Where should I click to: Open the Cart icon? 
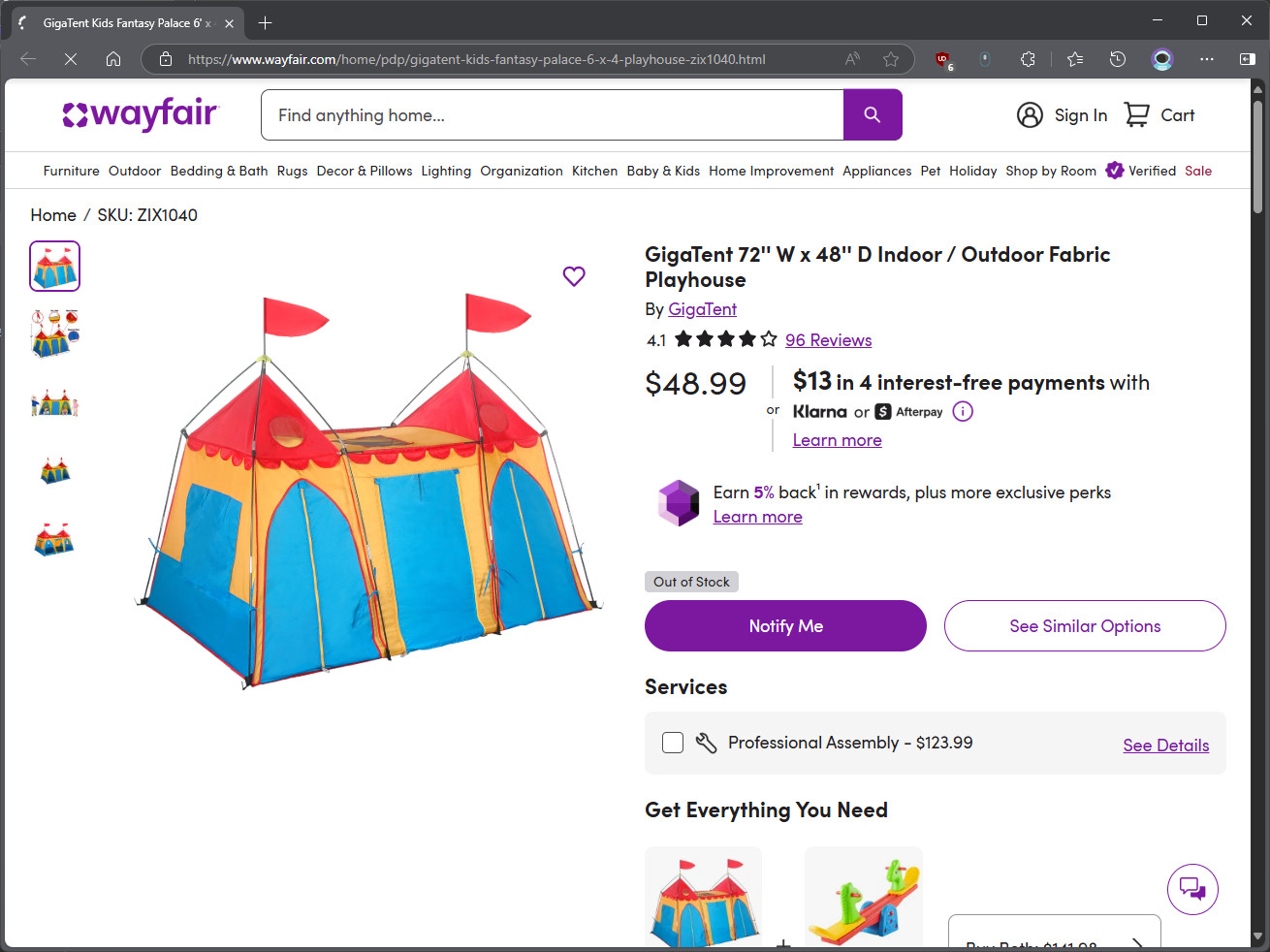(x=1137, y=115)
